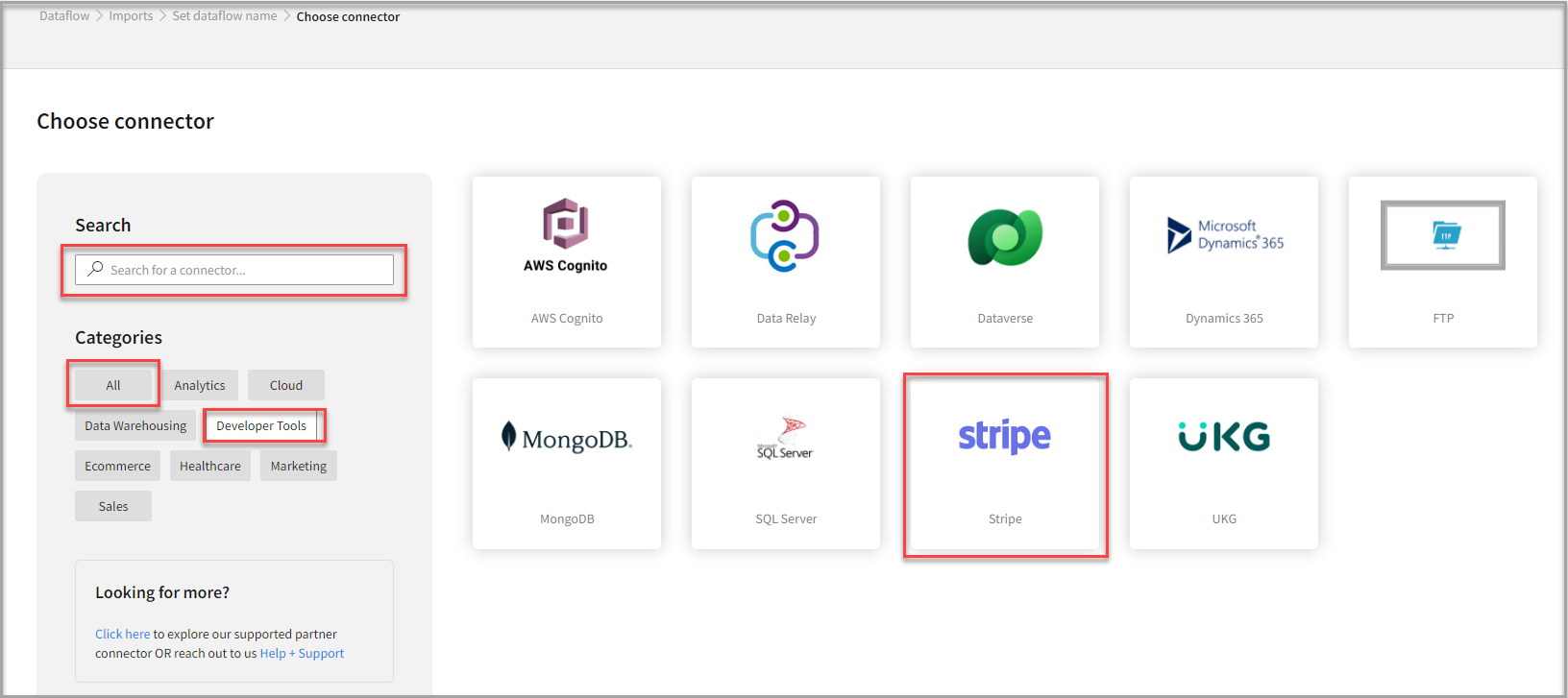Select the FTP connector icon
The image size is (1568, 698).
[1442, 235]
